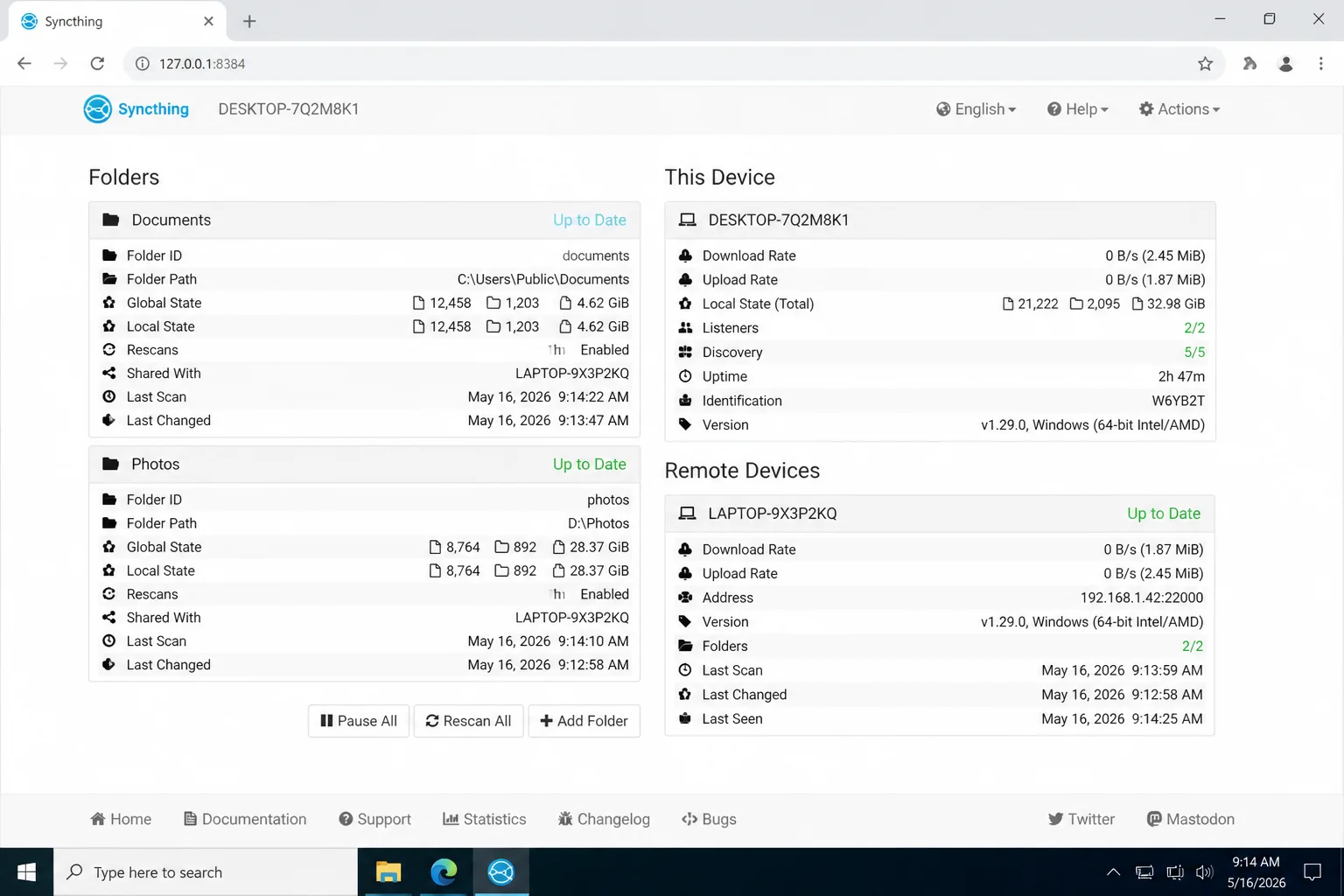Image resolution: width=1344 pixels, height=896 pixels.
Task: Click the Last Changed icon in Photos folder
Action: coord(108,664)
